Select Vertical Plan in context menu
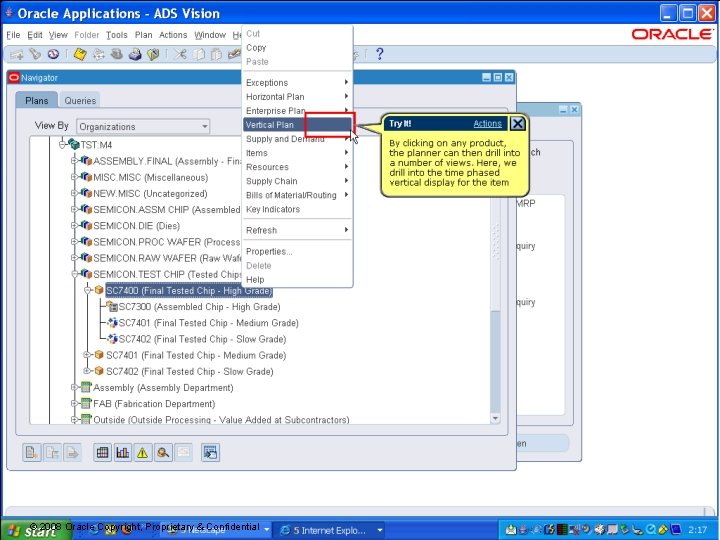Image resolution: width=720 pixels, height=540 pixels. (297, 124)
